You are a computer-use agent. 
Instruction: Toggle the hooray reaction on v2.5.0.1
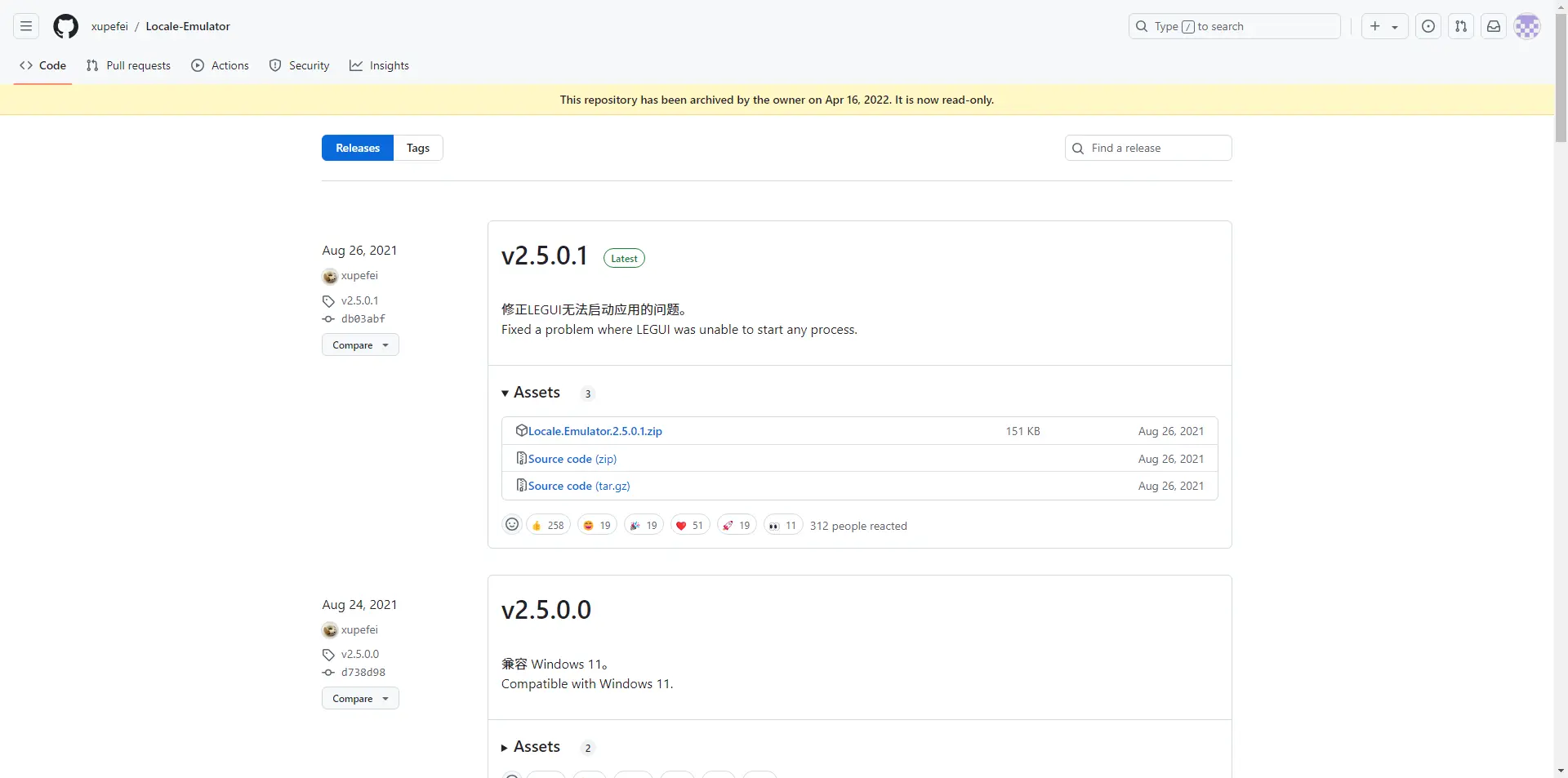pos(644,525)
